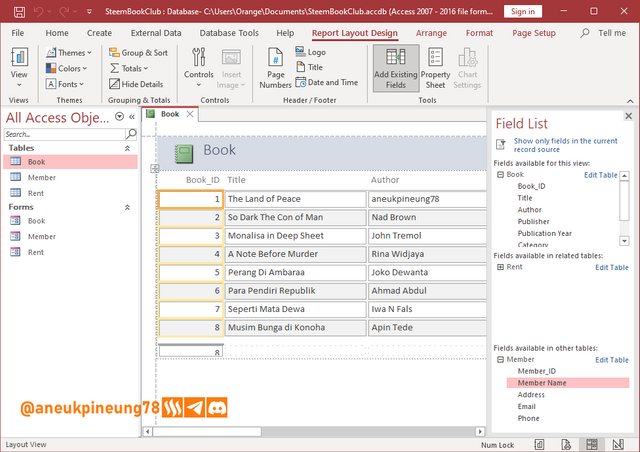640x452 pixels.
Task: Open Customize Quick Access Toolbar arrow
Action: pos(89,11)
